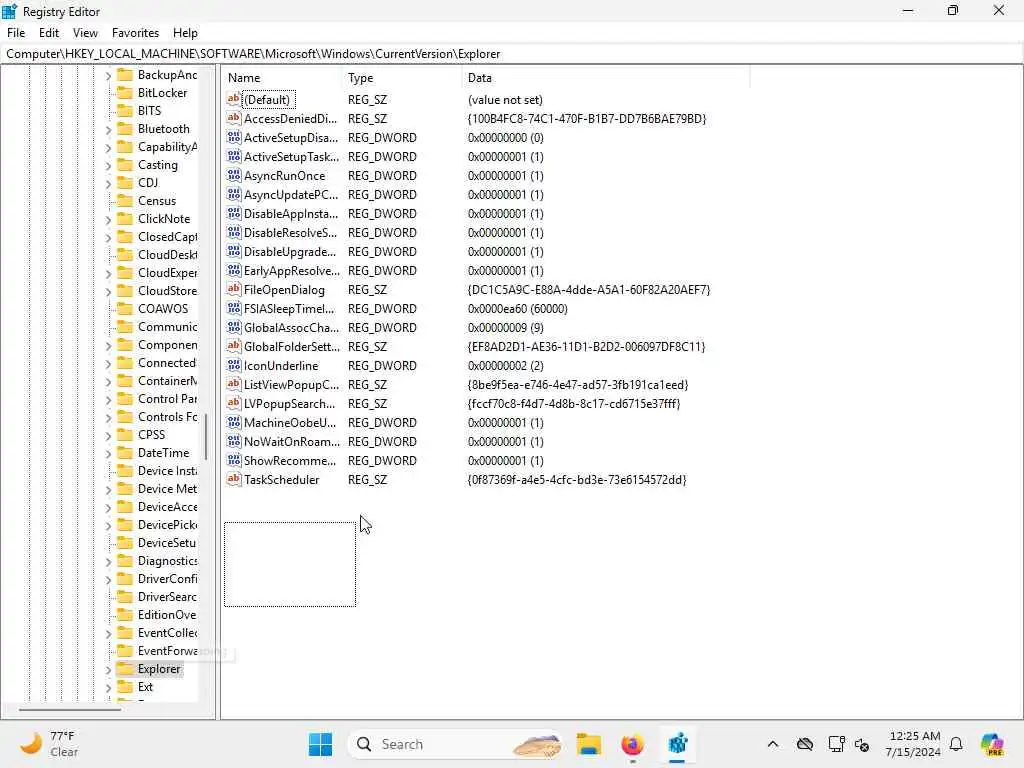Select the string icon of AccessDeniedDi... value
Viewport: 1024px width, 768px height.
(234, 118)
